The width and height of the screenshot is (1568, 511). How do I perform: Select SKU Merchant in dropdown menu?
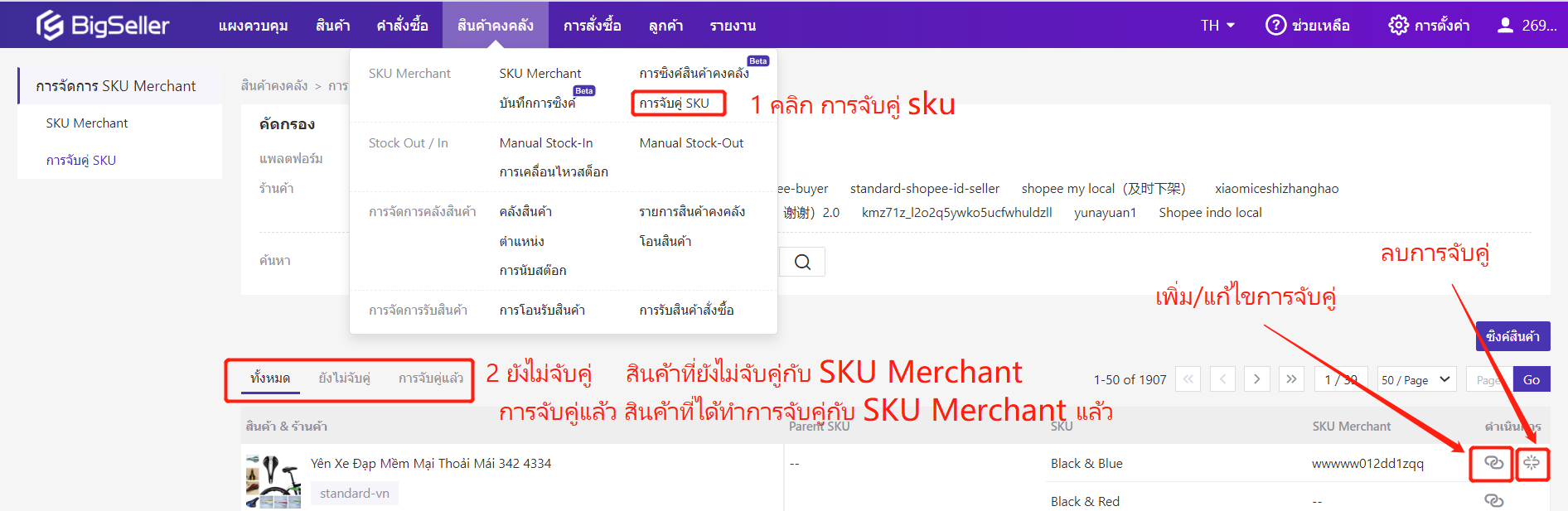(540, 73)
